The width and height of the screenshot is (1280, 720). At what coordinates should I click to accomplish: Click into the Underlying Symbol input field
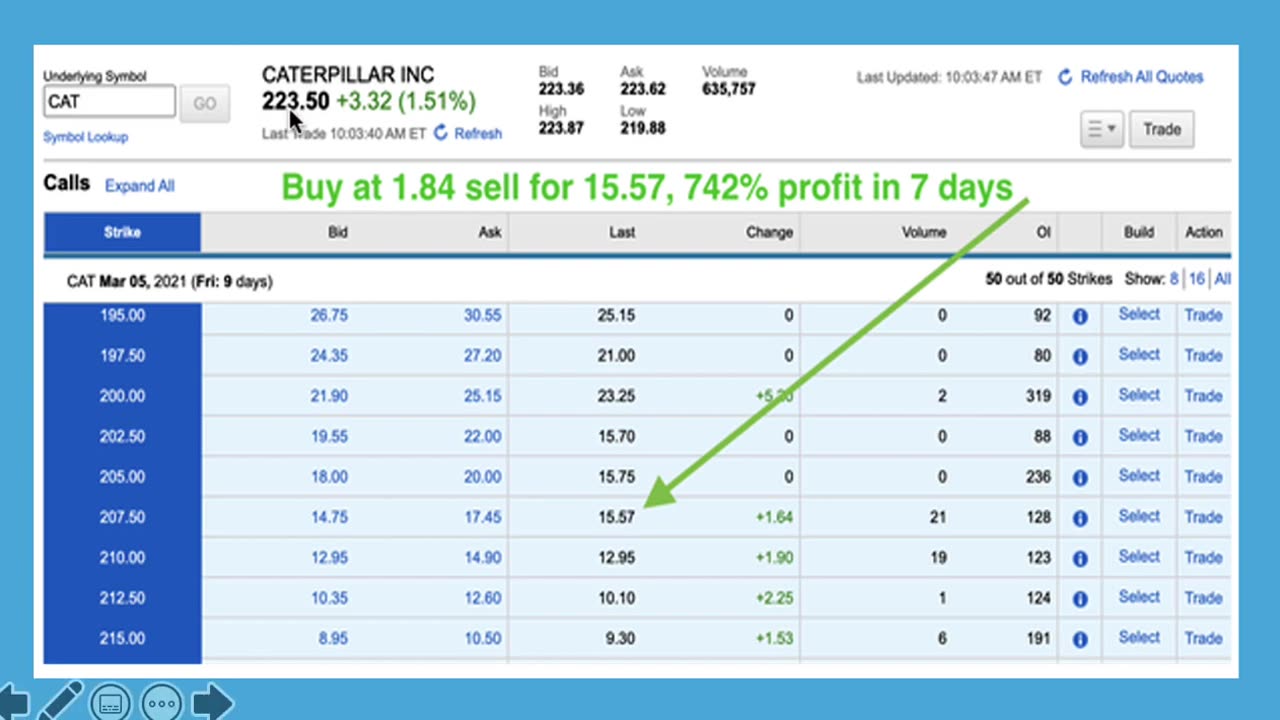click(x=109, y=102)
